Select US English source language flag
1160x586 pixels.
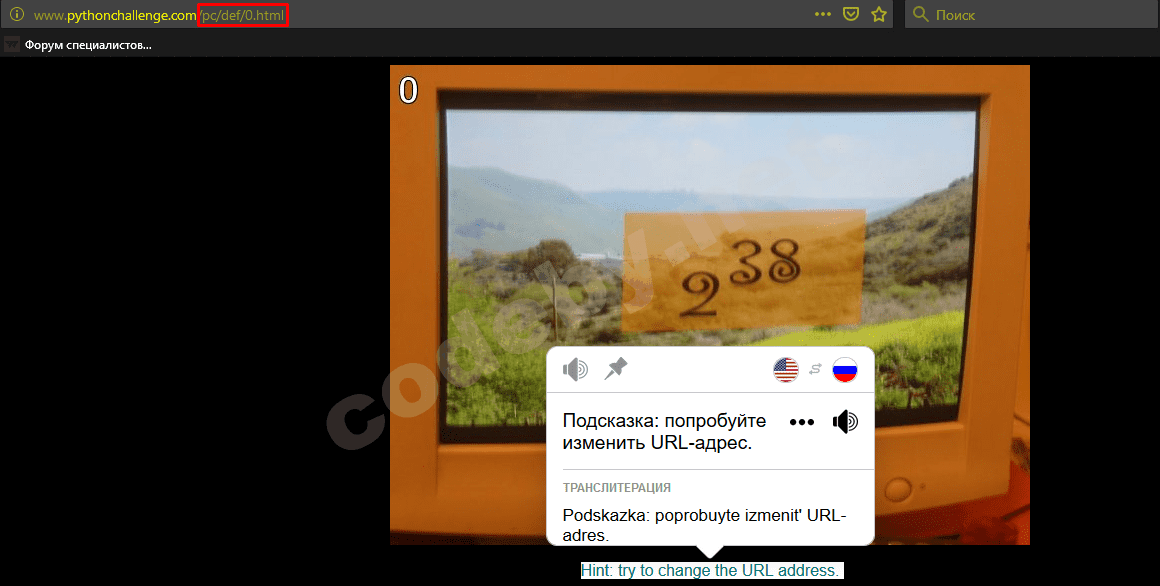[786, 370]
